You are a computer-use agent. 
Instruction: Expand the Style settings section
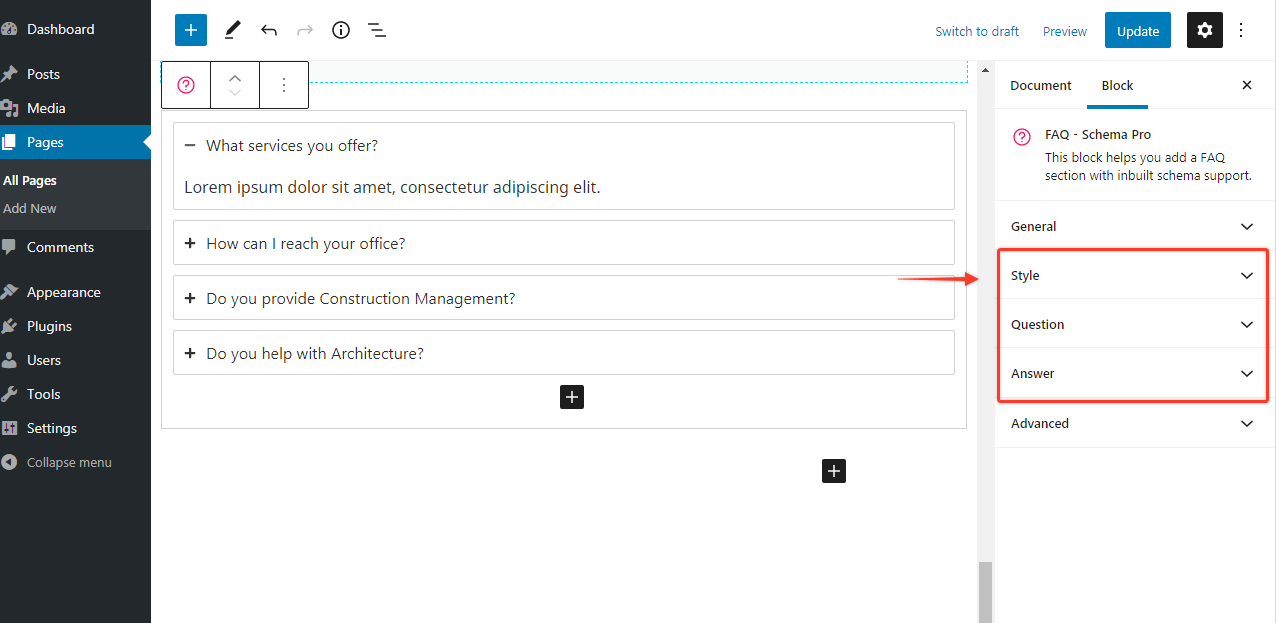tap(1132, 275)
